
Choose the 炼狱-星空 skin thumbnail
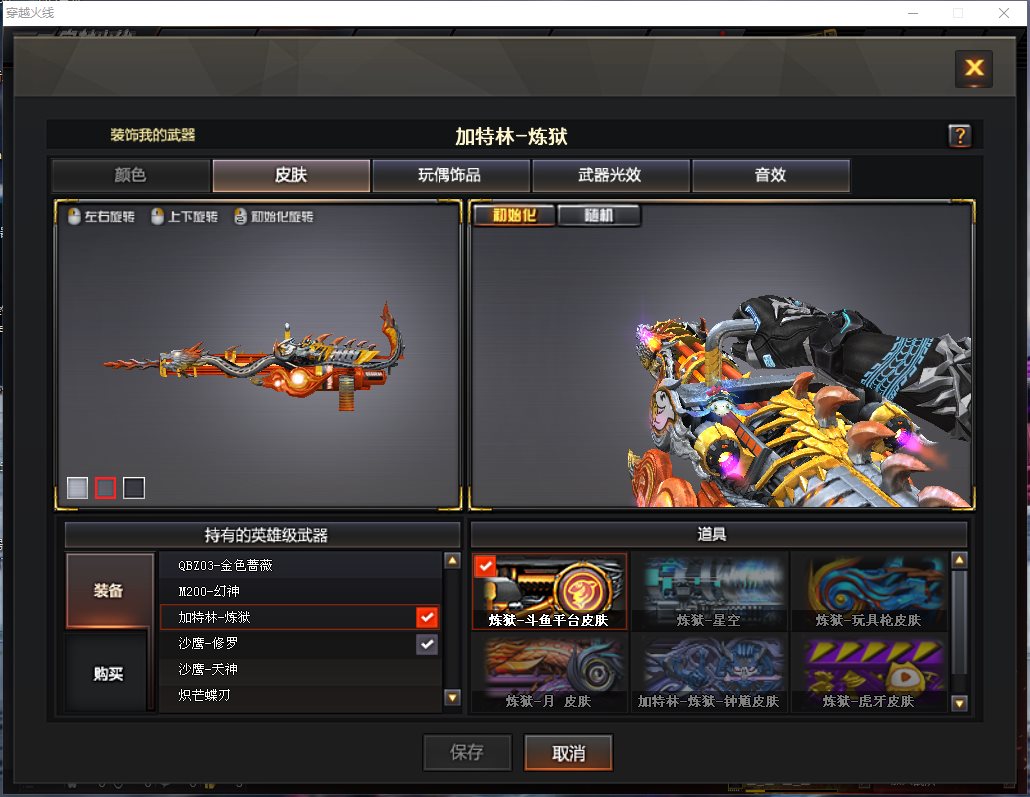(x=709, y=591)
